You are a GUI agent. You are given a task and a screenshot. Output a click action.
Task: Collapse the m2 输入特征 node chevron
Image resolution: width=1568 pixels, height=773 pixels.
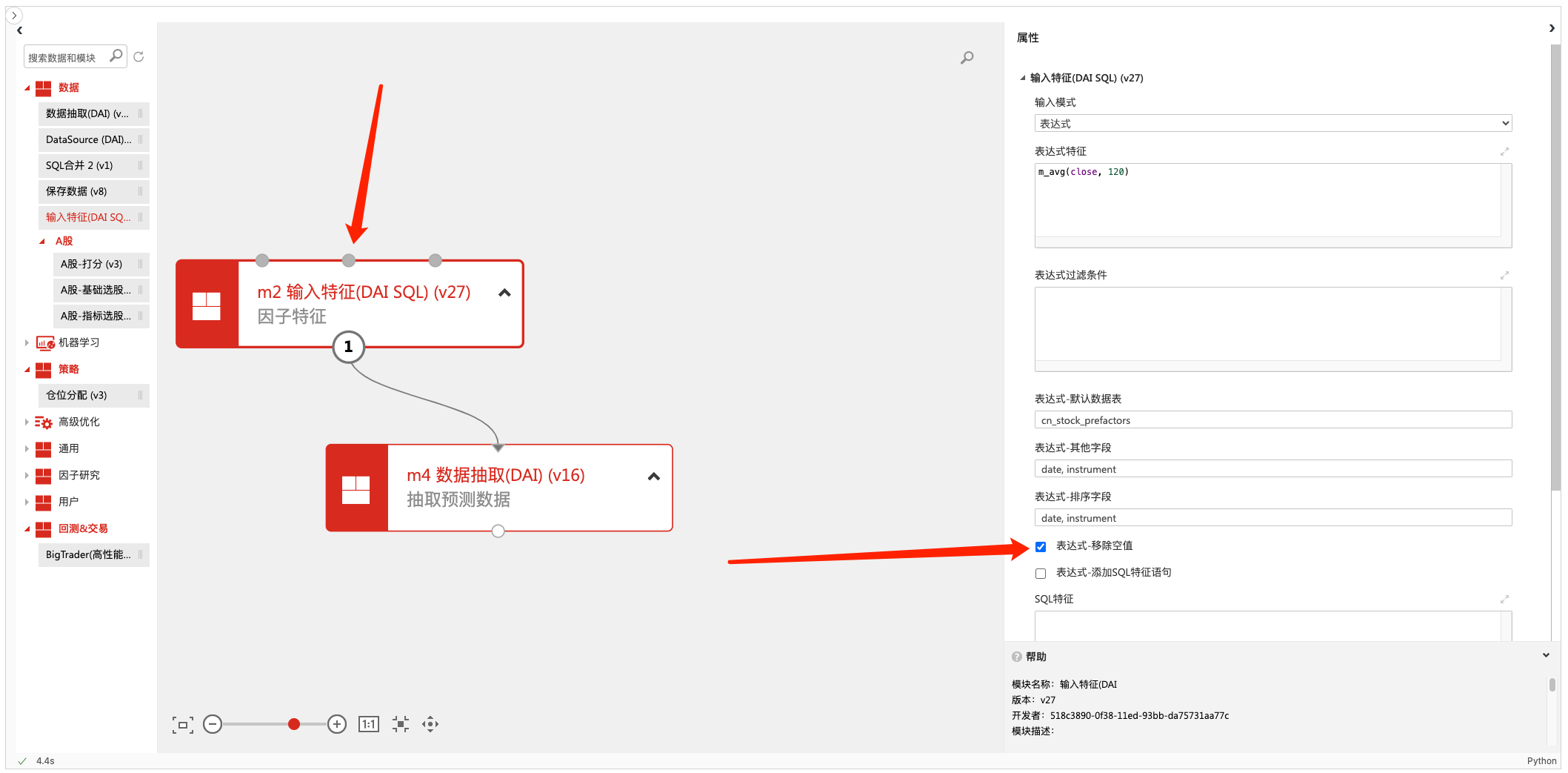coord(504,293)
